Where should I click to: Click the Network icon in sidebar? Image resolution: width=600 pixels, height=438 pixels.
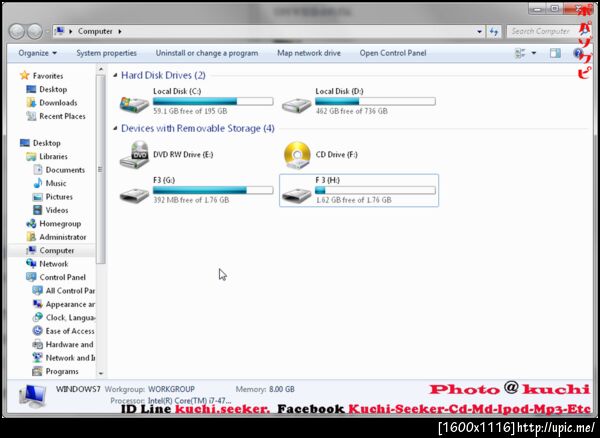pyautogui.click(x=31, y=264)
